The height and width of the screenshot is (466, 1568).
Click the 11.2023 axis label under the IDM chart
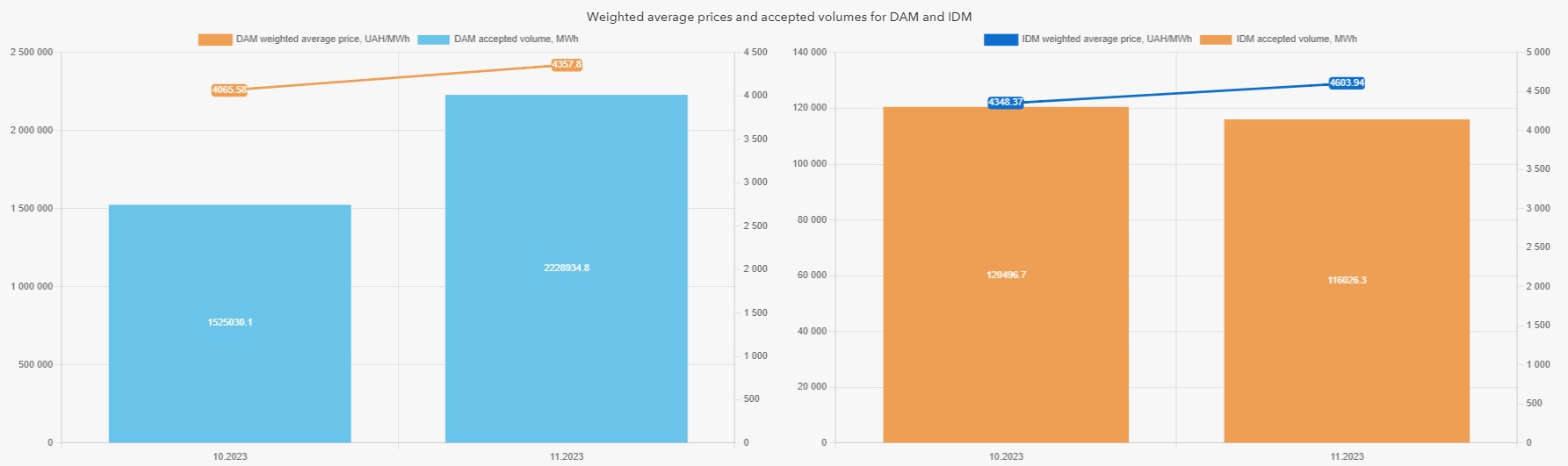point(1347,456)
